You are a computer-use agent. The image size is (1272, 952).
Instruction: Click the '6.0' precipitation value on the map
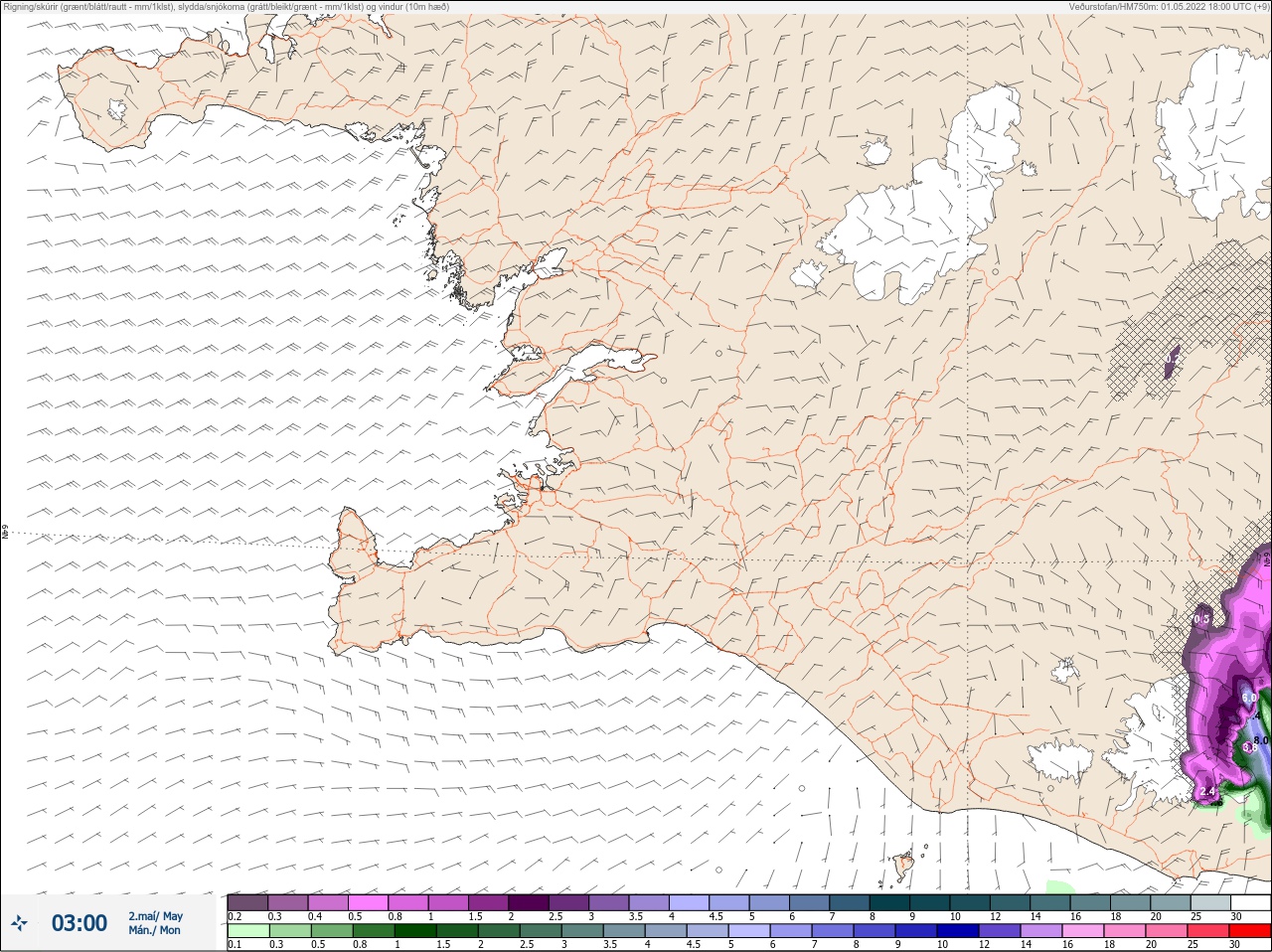1250,698
